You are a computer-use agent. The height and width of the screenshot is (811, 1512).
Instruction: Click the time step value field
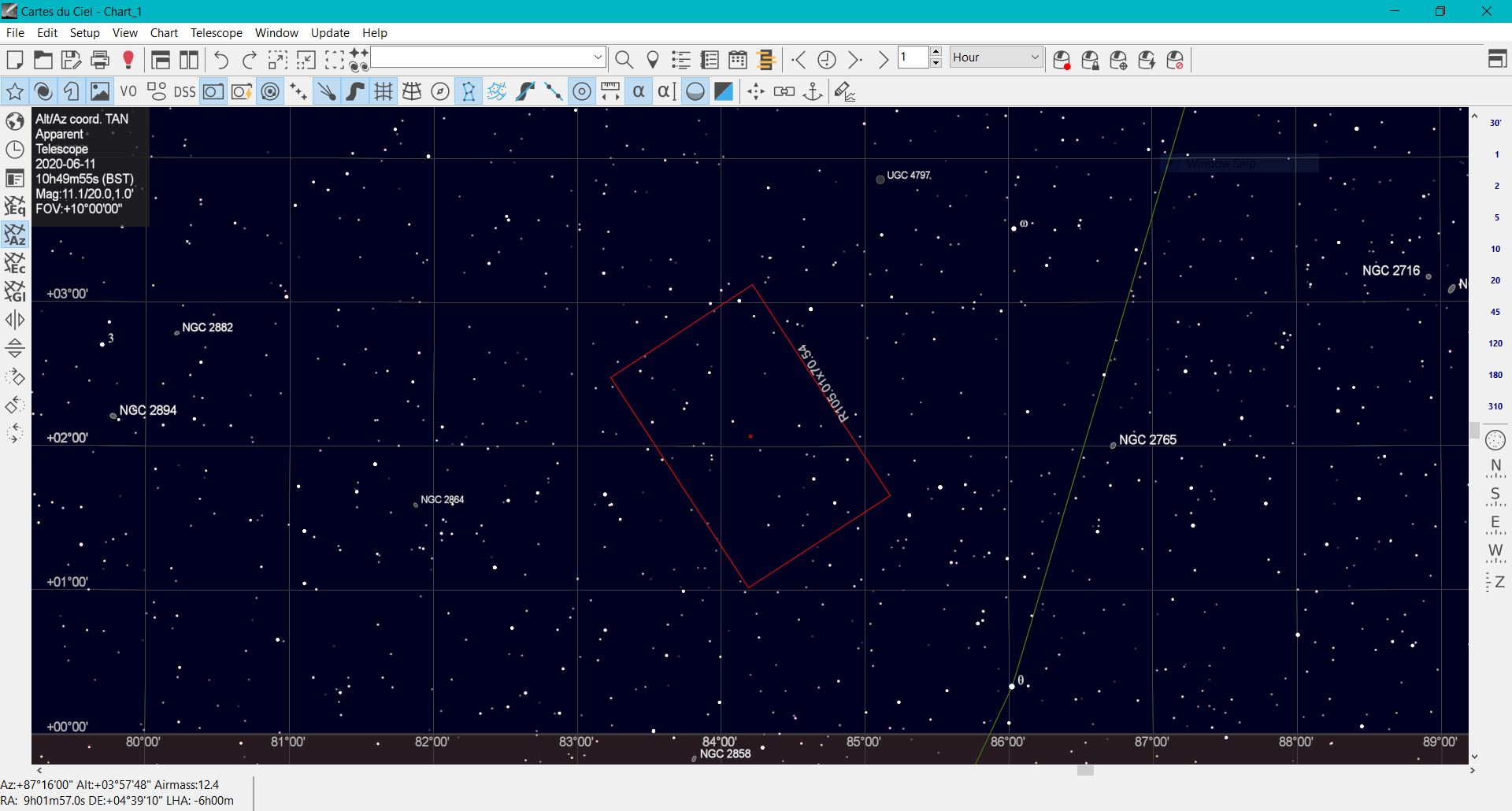point(913,57)
